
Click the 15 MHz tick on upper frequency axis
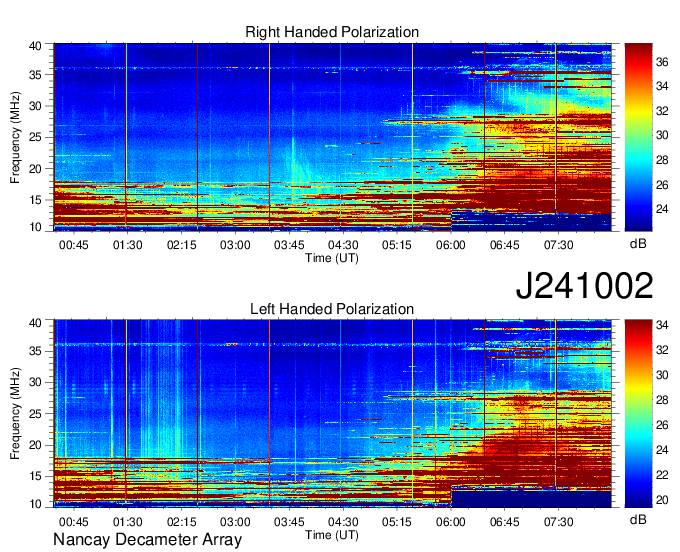point(35,200)
